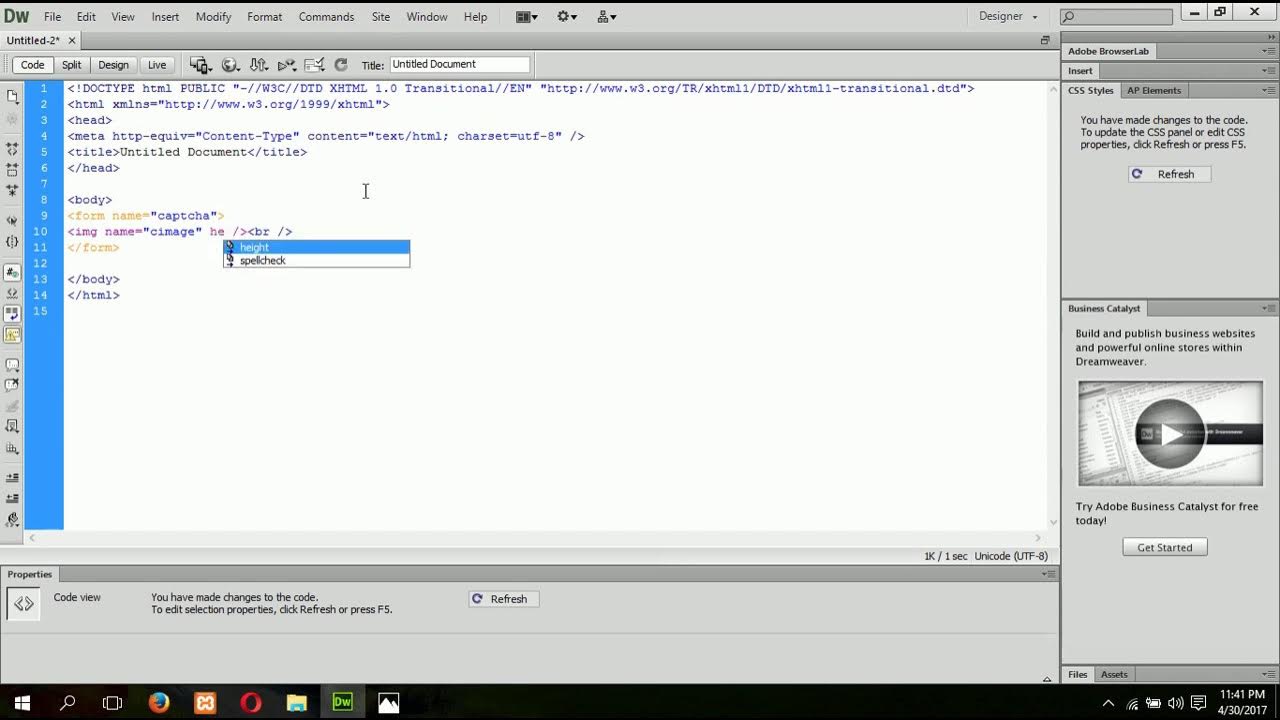Click Refresh in CSS Styles panel
Screen dimensions: 1280x720
[x=1169, y=174]
